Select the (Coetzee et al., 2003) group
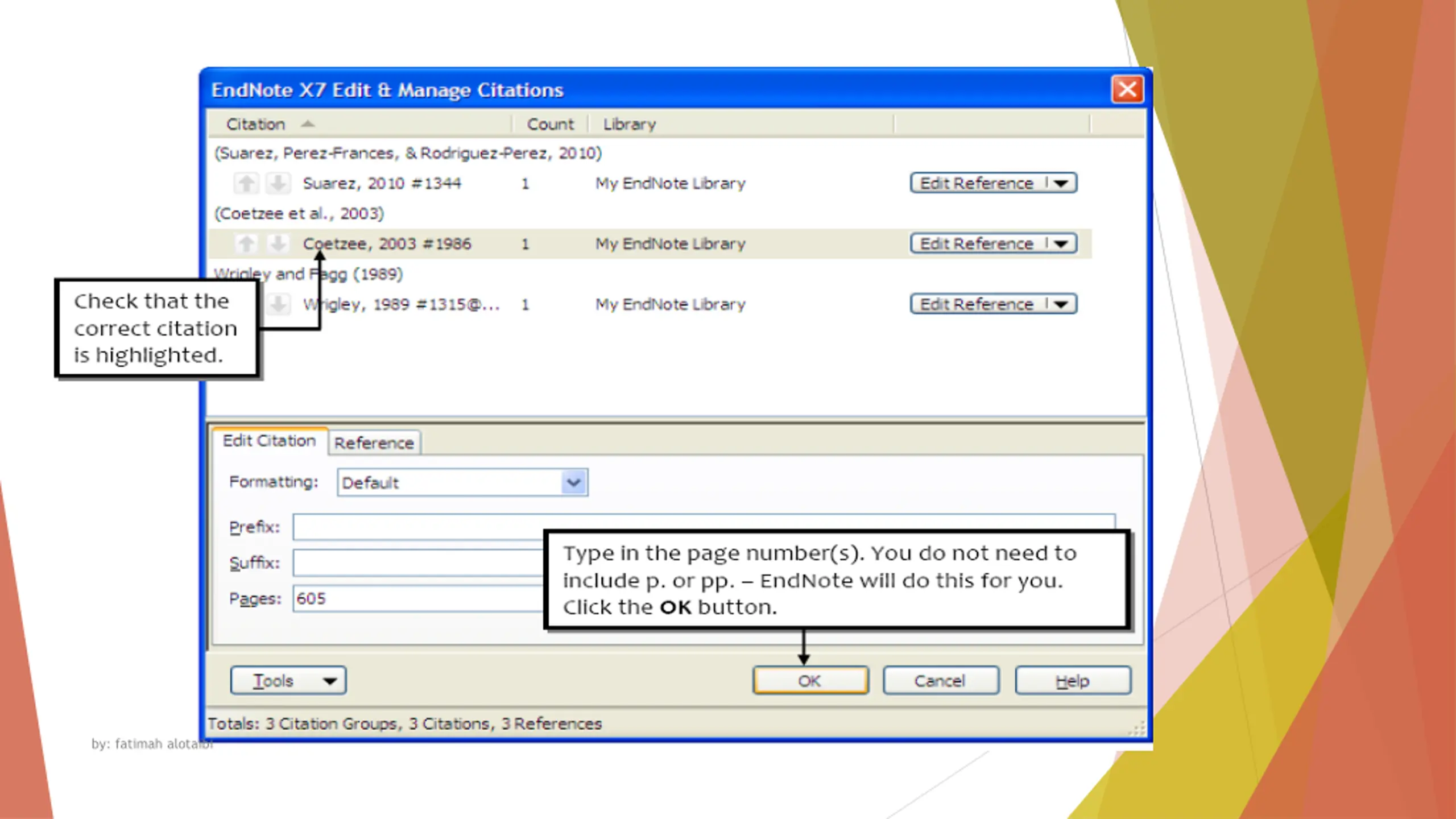This screenshot has height=819, width=1456. pyautogui.click(x=299, y=214)
